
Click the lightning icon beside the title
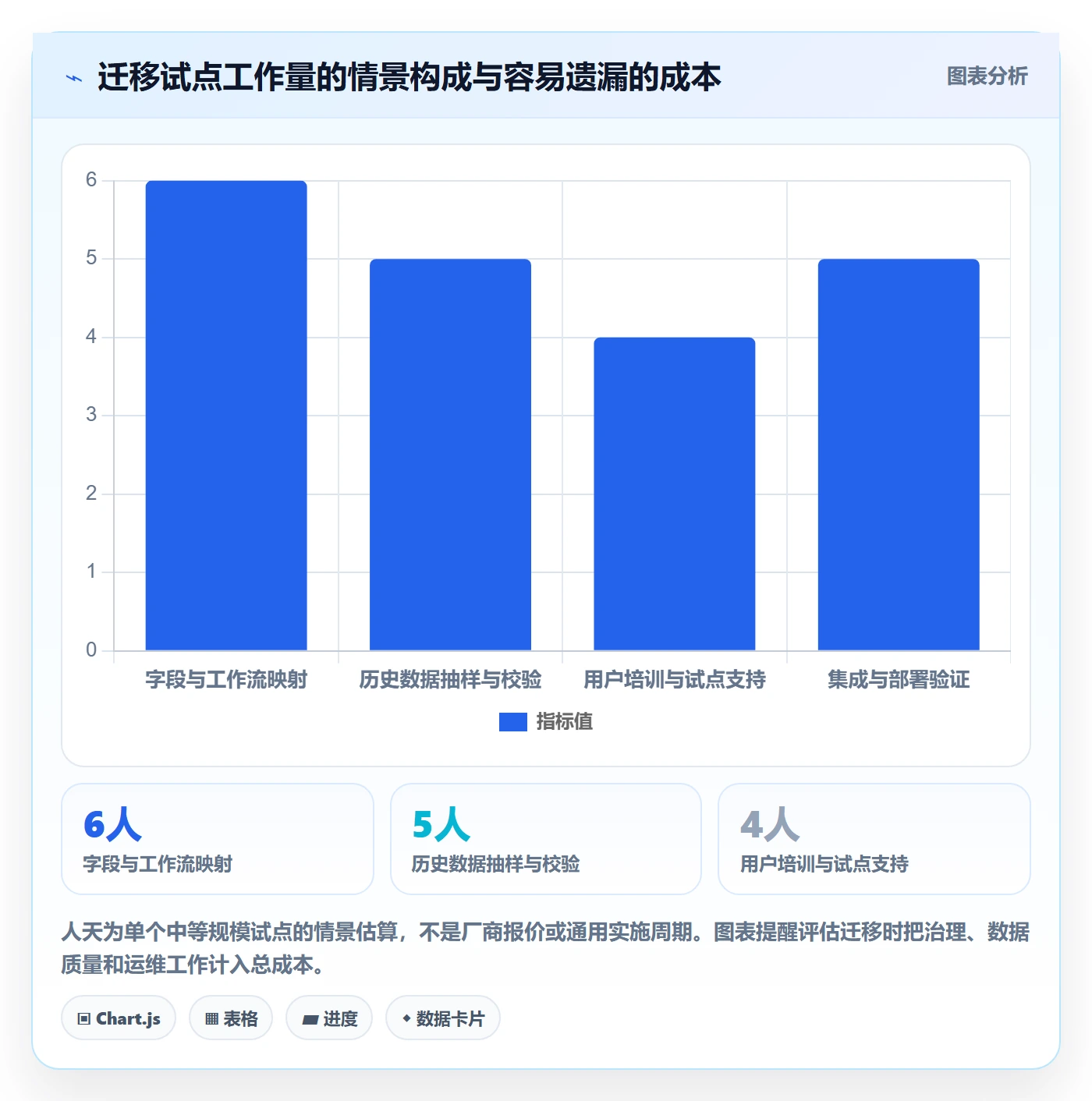pyautogui.click(x=74, y=78)
